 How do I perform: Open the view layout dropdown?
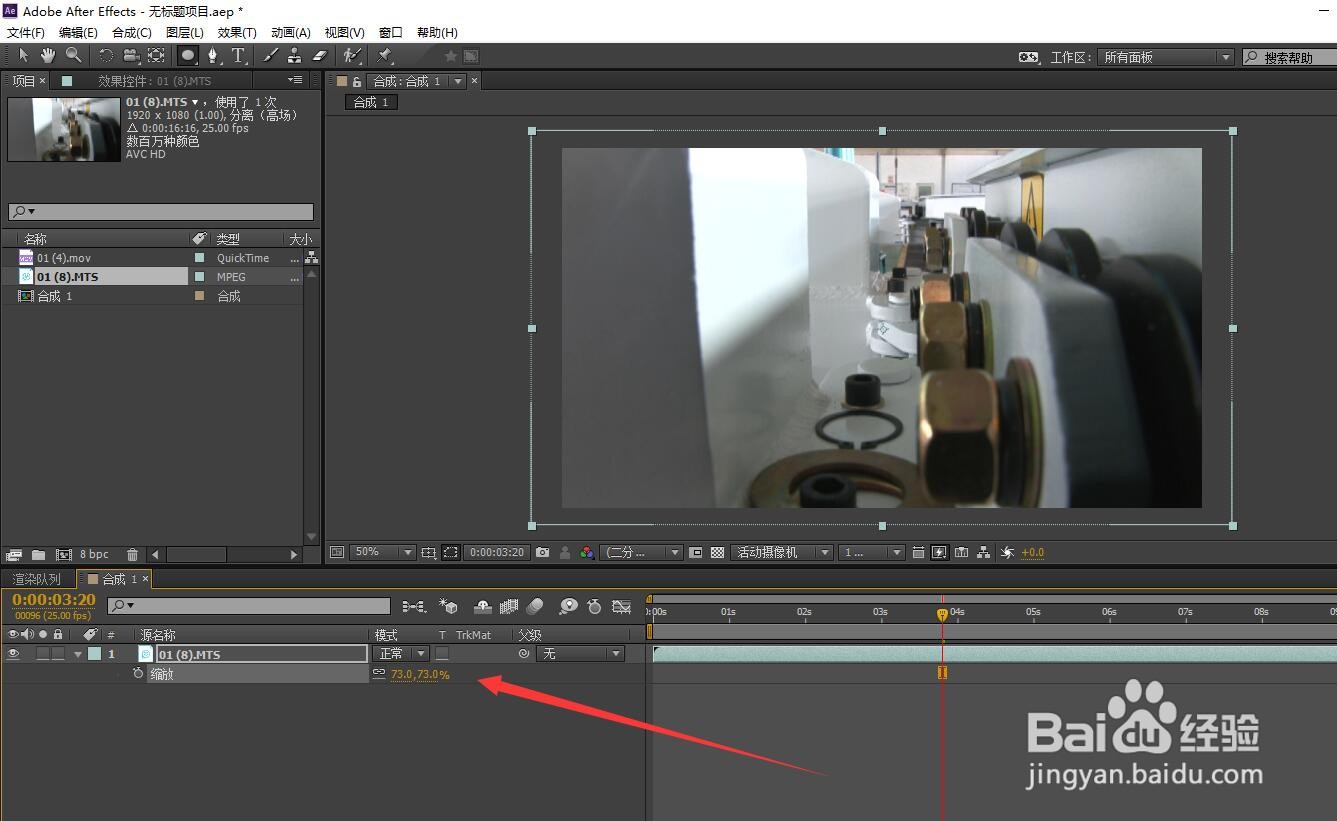tap(871, 552)
